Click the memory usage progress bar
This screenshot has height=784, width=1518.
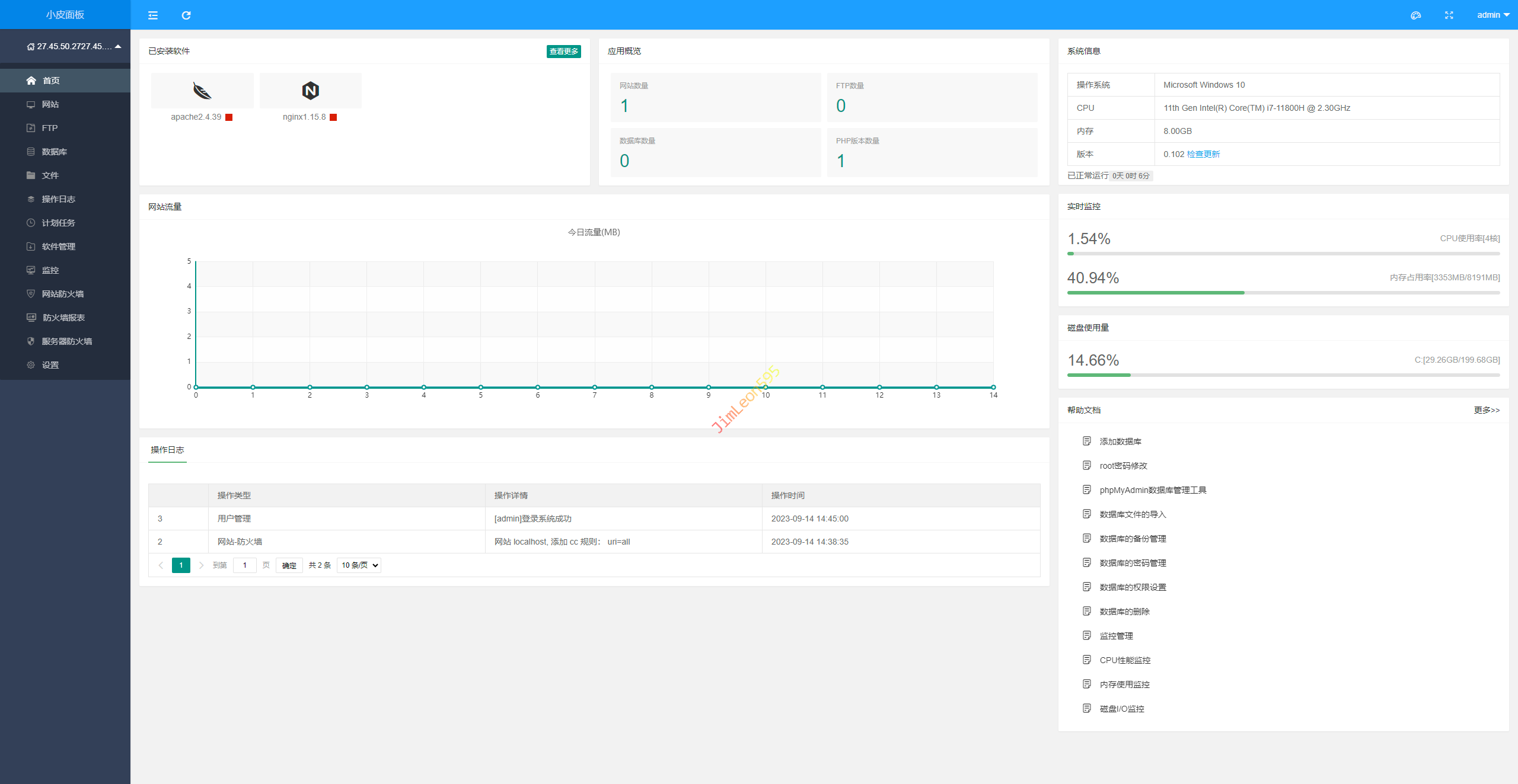point(1283,293)
